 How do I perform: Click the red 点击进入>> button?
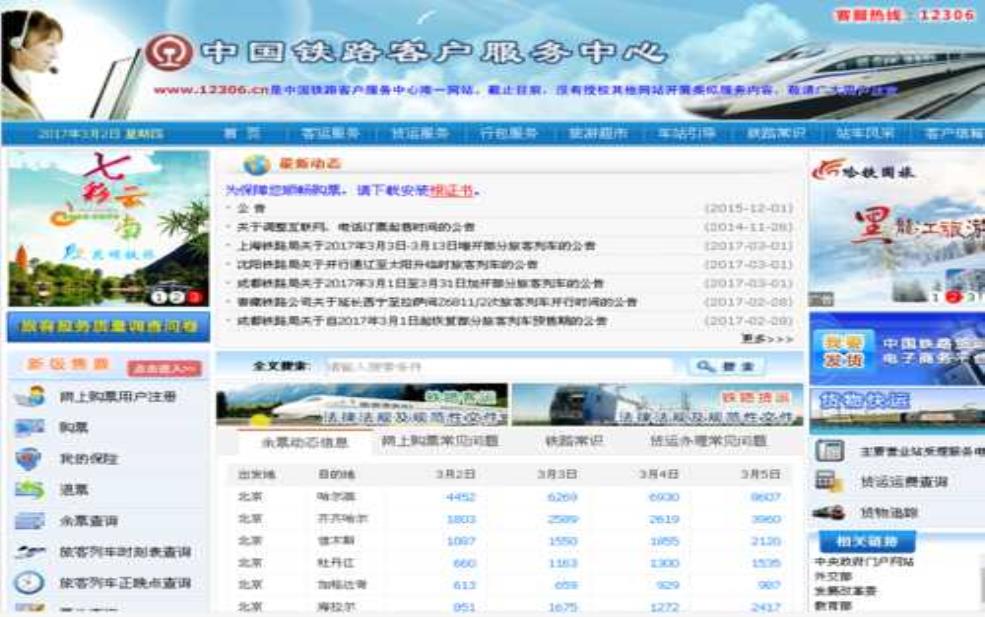pos(165,369)
